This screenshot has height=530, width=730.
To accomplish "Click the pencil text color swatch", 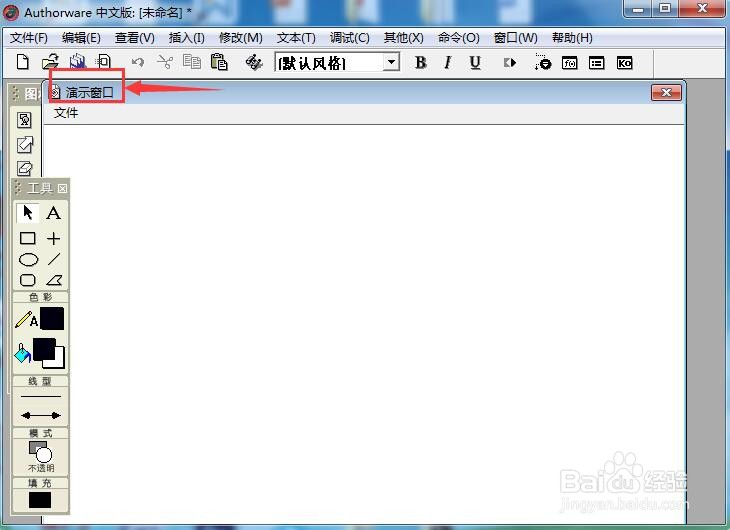I will [52, 319].
